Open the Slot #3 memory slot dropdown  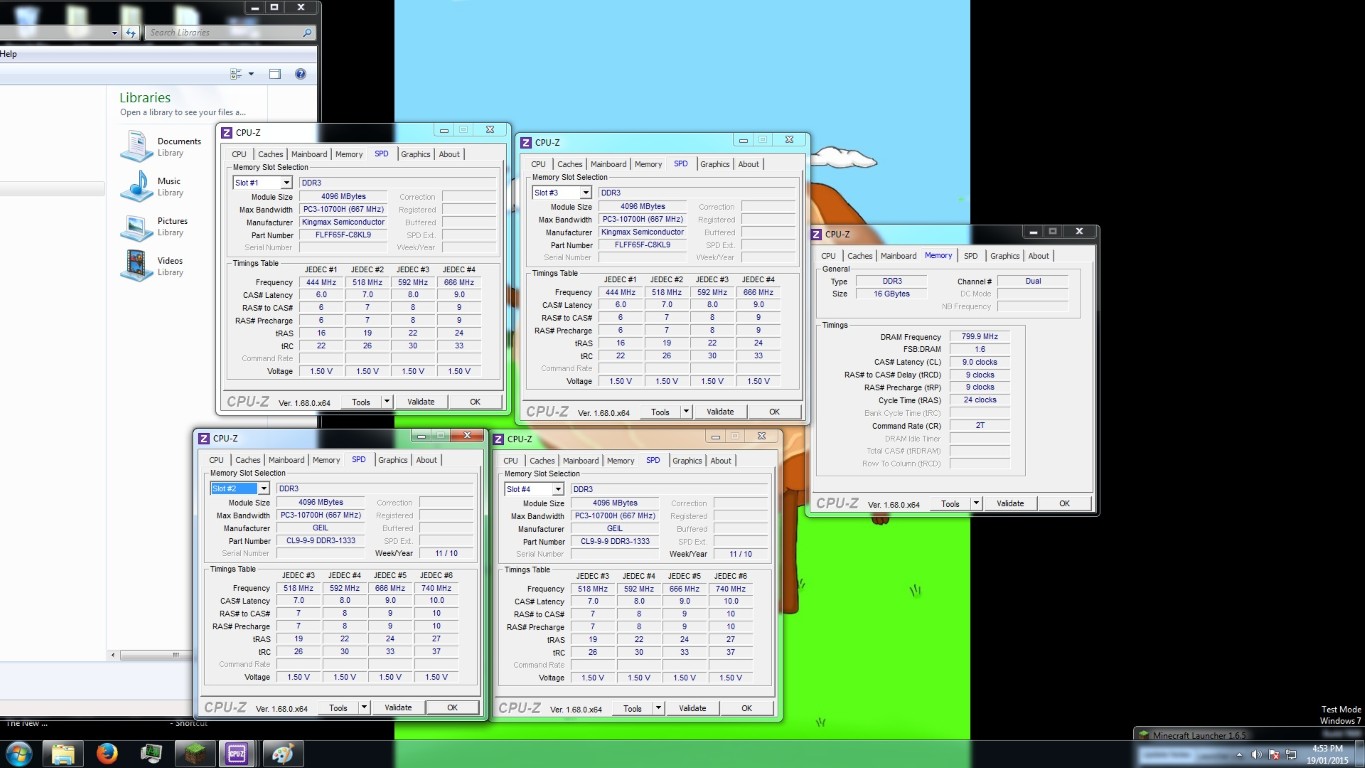click(585, 193)
